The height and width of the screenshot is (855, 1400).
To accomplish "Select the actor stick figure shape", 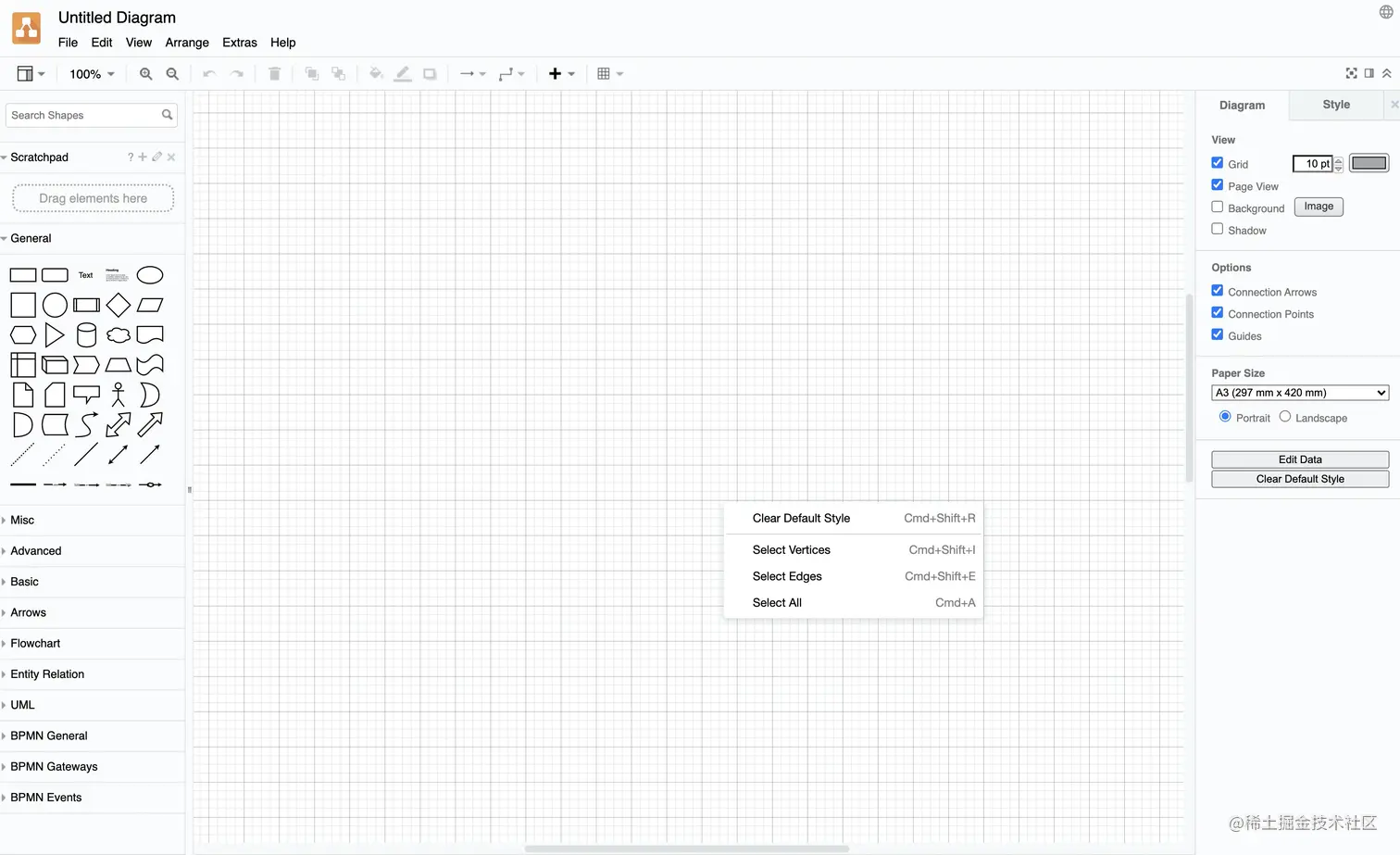I will pyautogui.click(x=119, y=395).
